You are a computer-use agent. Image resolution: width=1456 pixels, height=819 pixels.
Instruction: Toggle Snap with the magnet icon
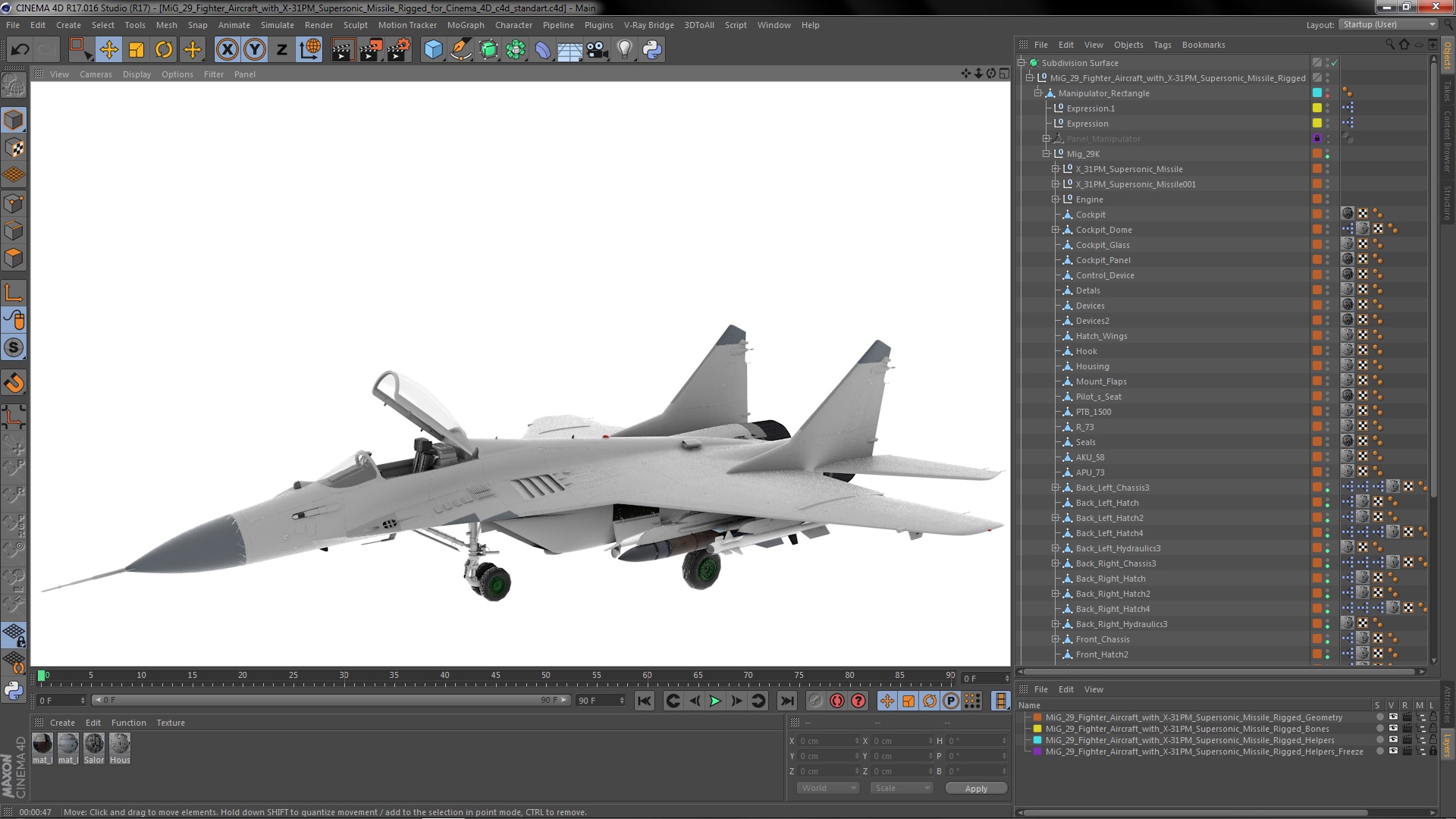click(14, 383)
